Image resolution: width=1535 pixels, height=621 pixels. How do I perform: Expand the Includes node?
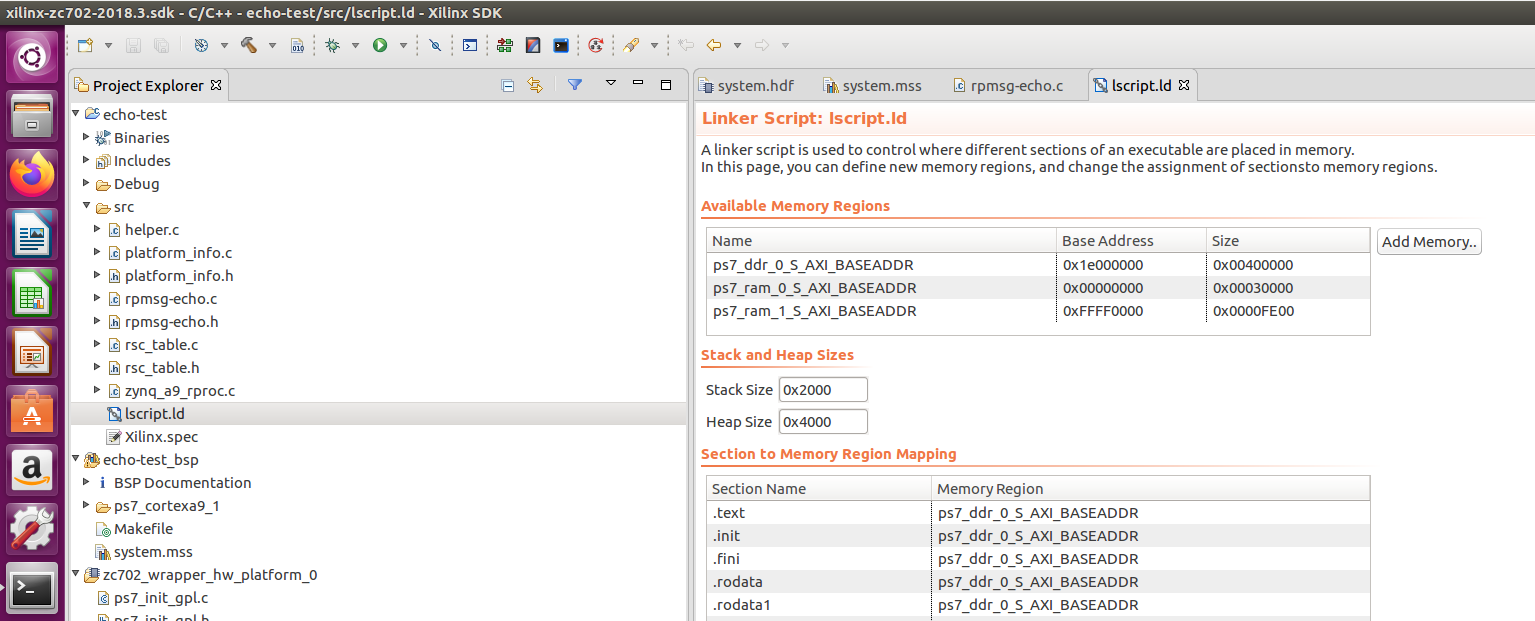click(x=87, y=160)
